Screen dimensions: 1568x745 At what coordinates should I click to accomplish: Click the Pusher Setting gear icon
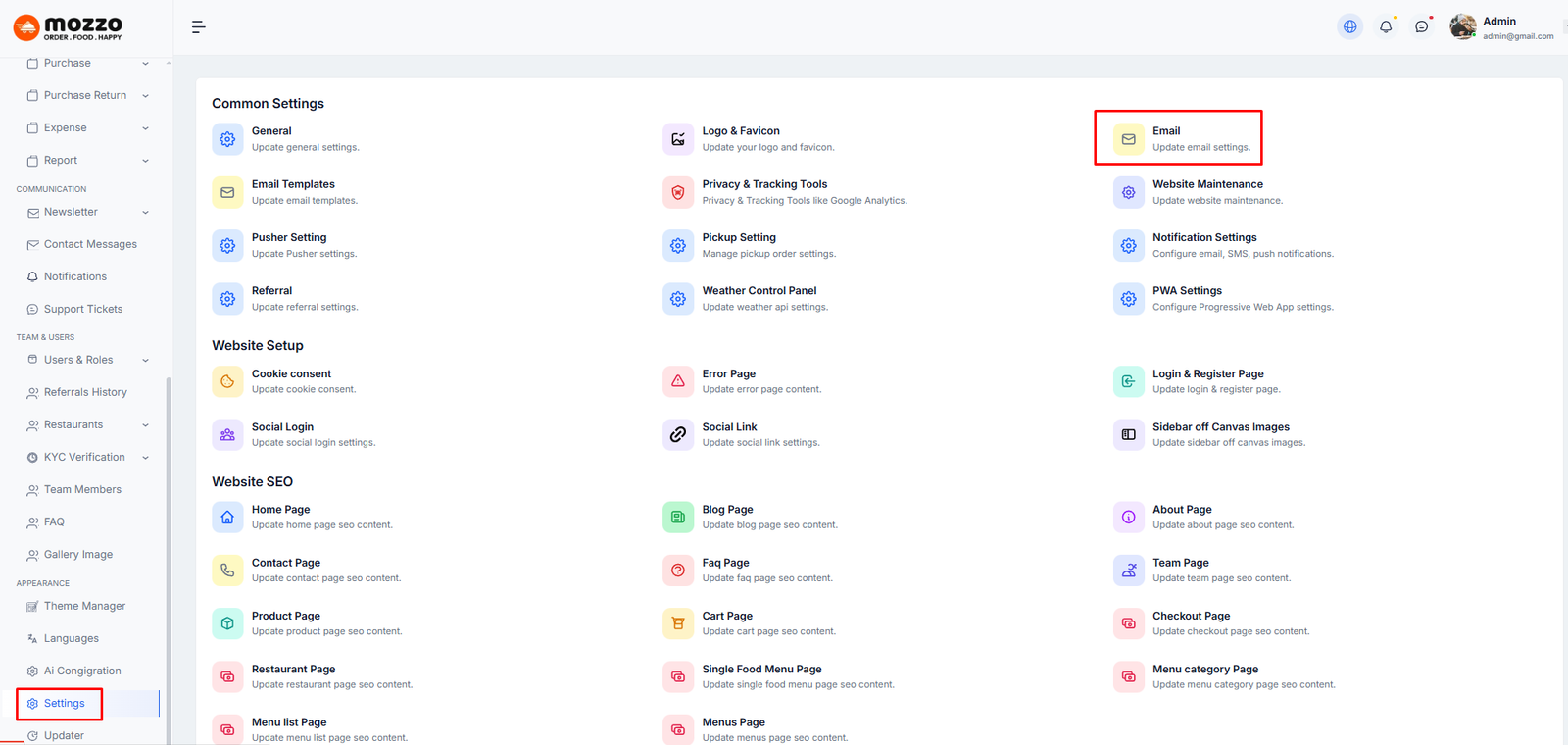coord(227,245)
